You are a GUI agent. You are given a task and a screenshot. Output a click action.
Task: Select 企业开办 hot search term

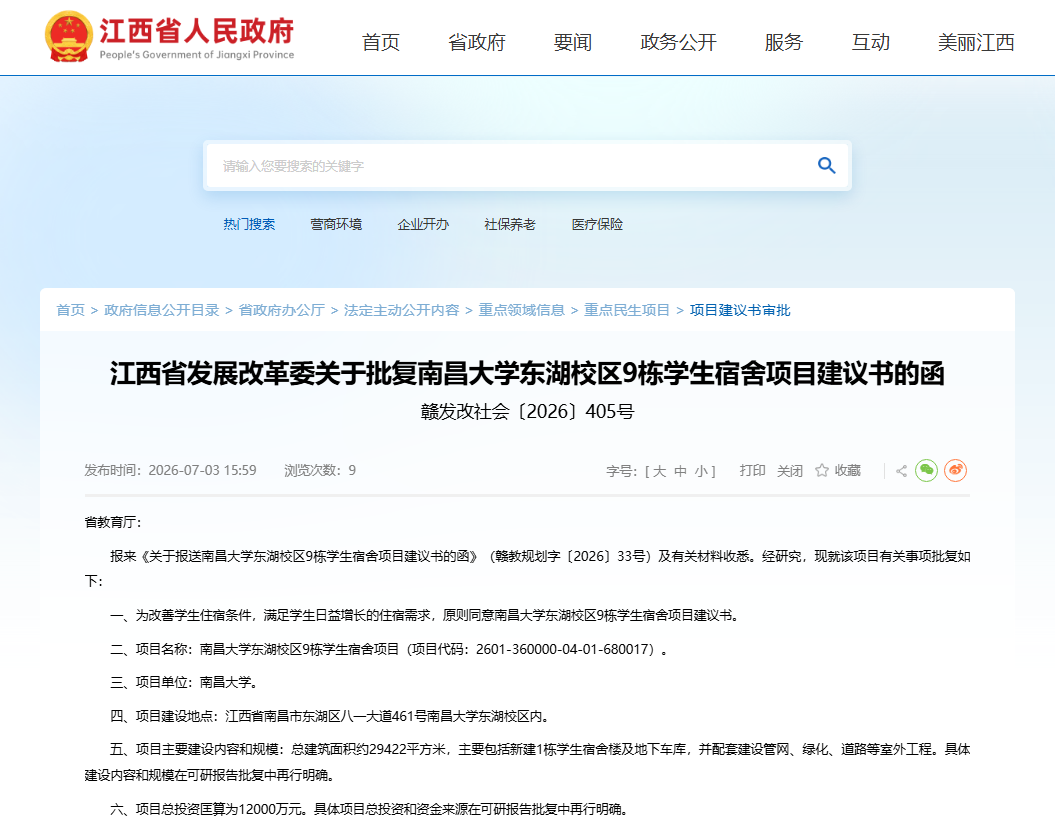coord(423,225)
